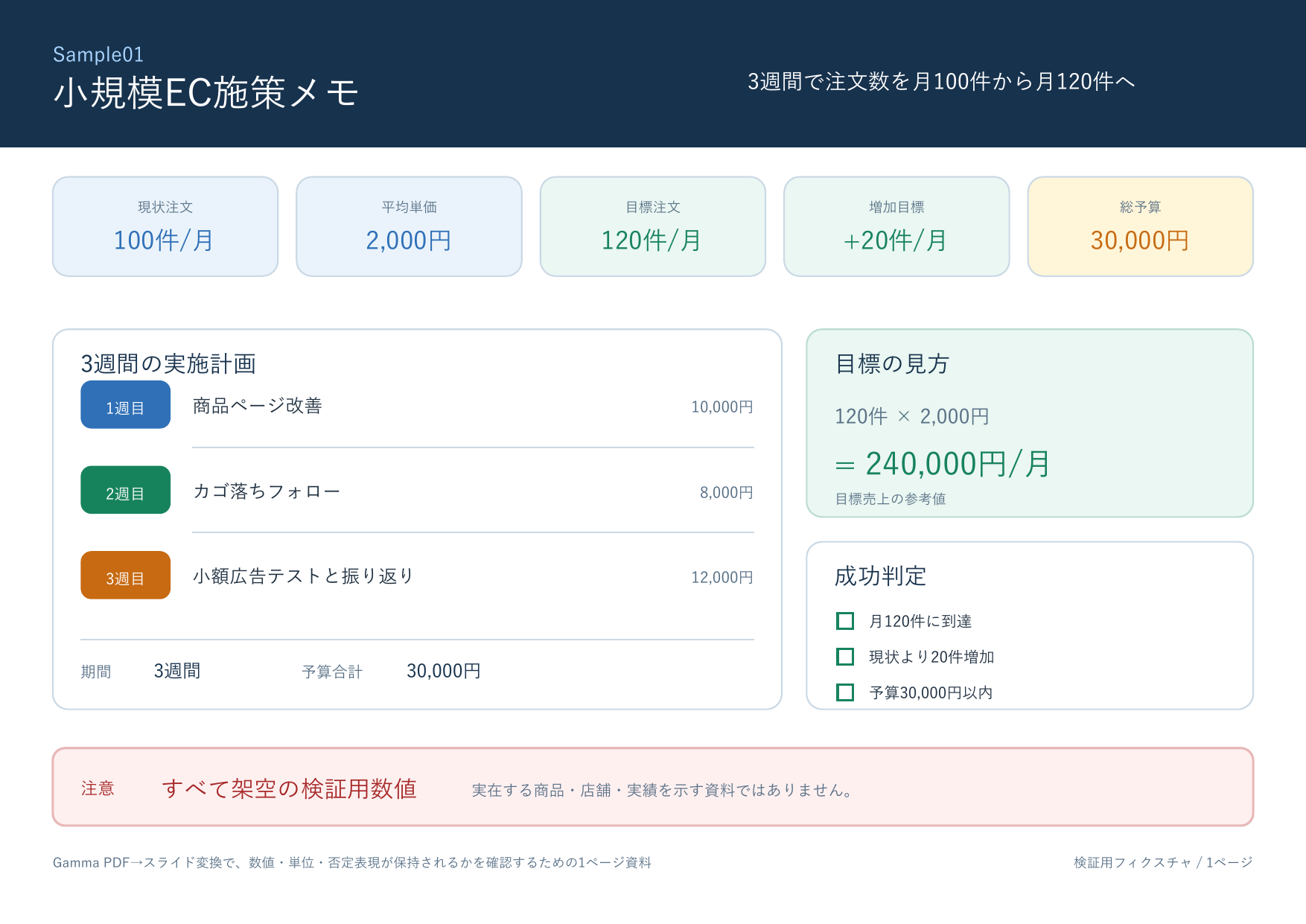The image size is (1306, 924).
Task: Select the 2週目 green badge
Action: tap(125, 490)
